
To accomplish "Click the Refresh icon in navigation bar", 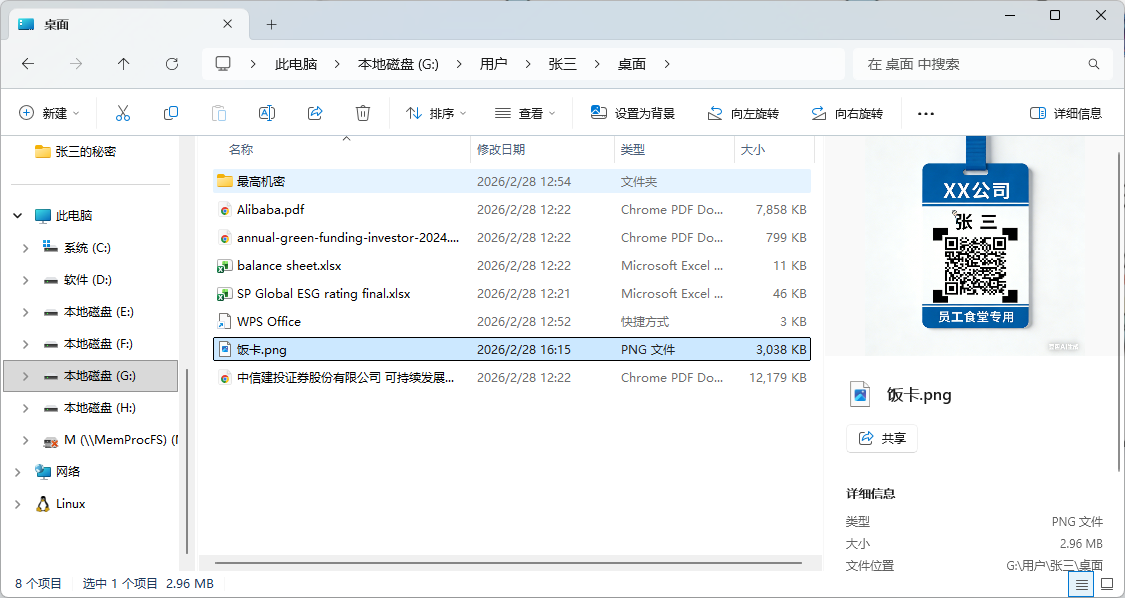I will coord(171,64).
